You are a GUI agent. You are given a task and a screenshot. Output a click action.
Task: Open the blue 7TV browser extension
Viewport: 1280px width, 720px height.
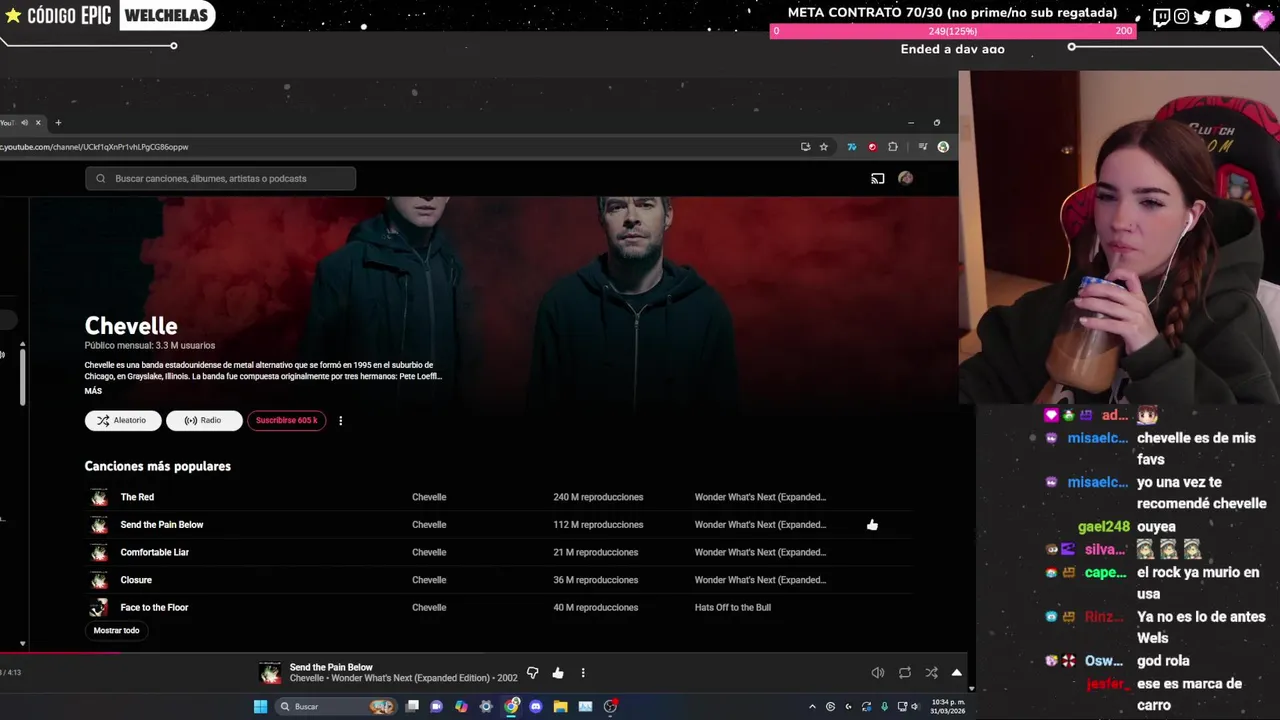pos(851,147)
